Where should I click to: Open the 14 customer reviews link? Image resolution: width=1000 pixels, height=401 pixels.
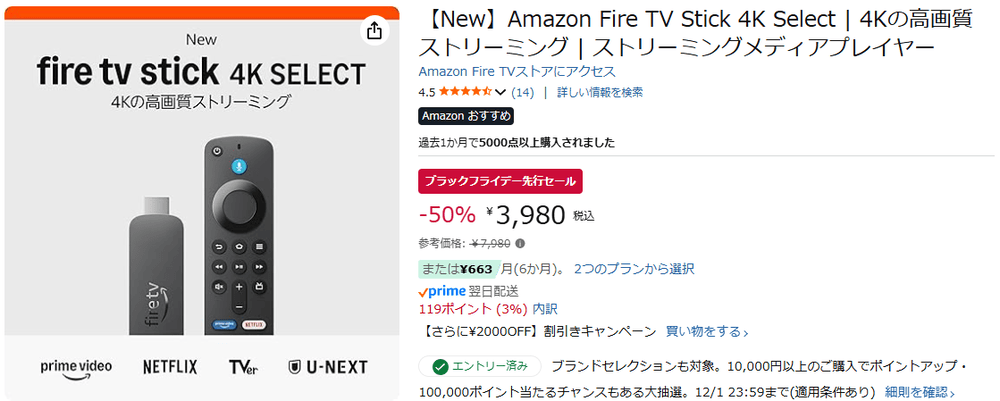coord(522,92)
